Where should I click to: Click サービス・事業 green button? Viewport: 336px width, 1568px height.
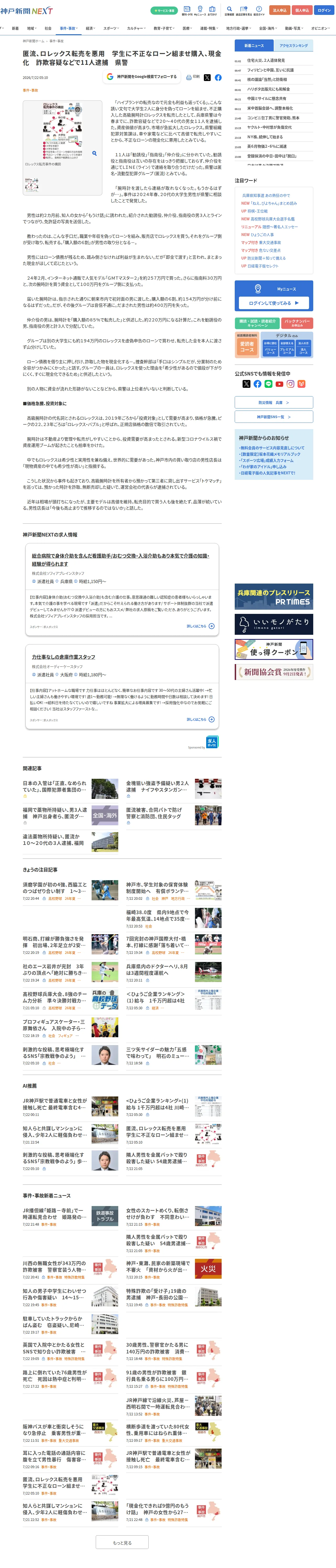(164, 10)
